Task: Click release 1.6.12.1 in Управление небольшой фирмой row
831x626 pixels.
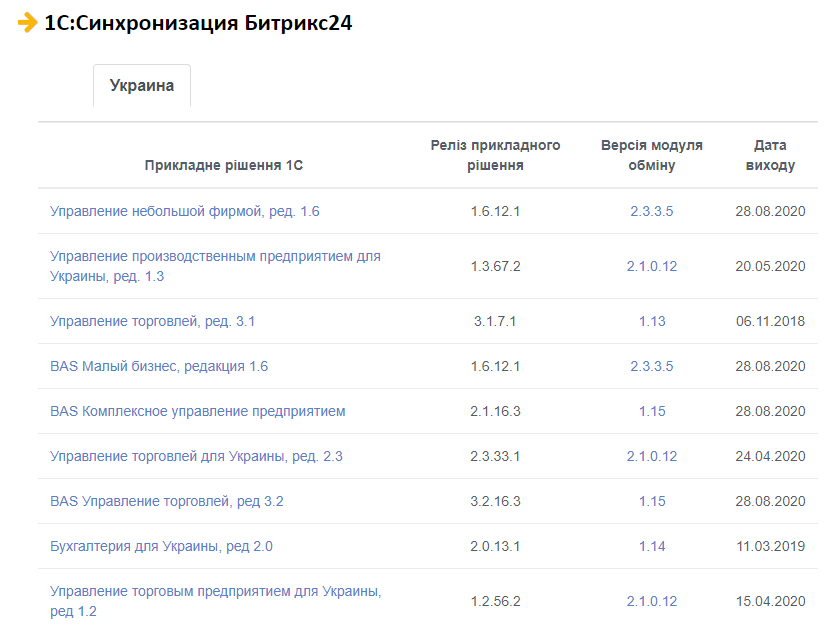Action: tap(496, 211)
